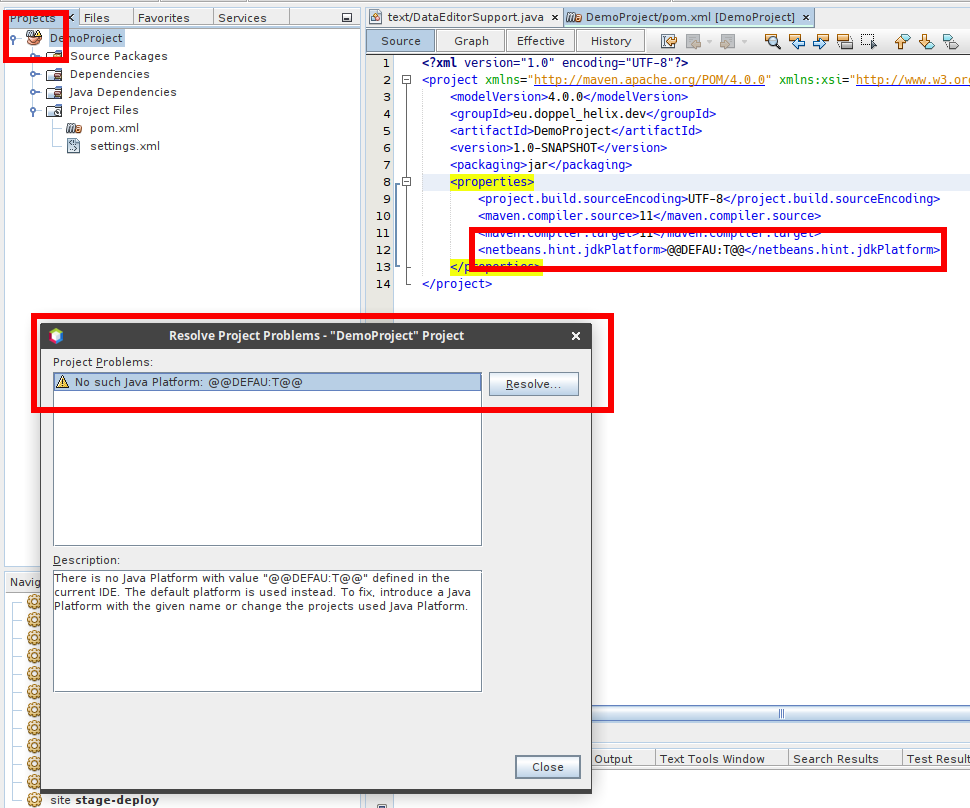
Task: Select the Source view button
Action: tap(401, 41)
